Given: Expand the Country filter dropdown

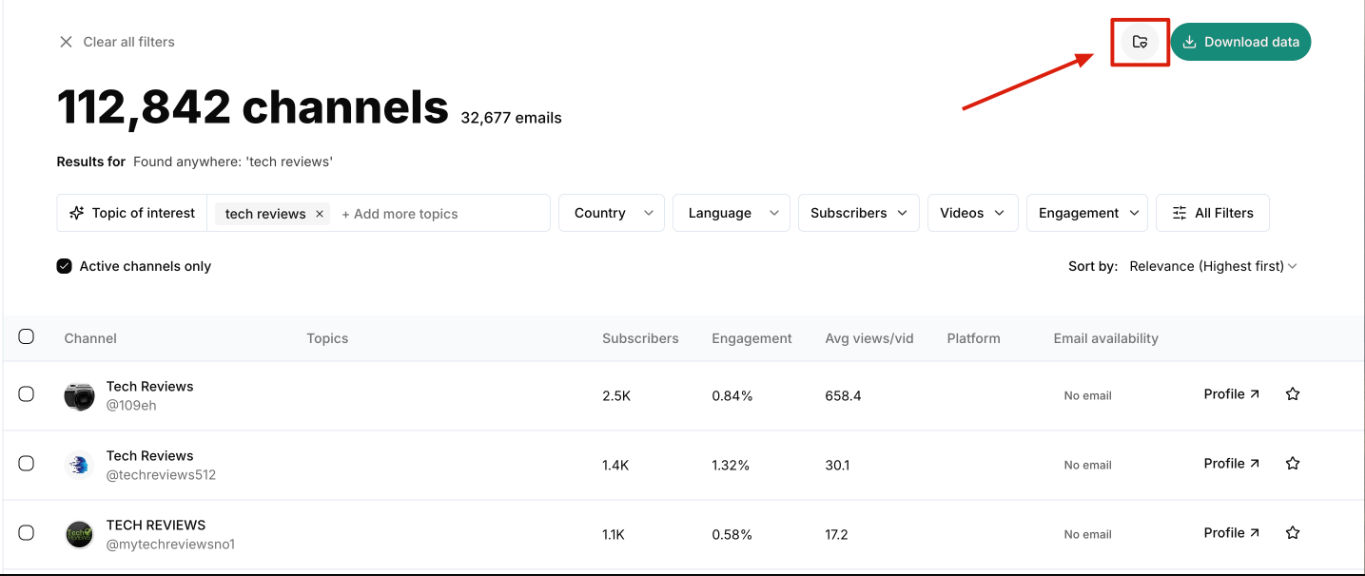Looking at the screenshot, I should [x=611, y=213].
